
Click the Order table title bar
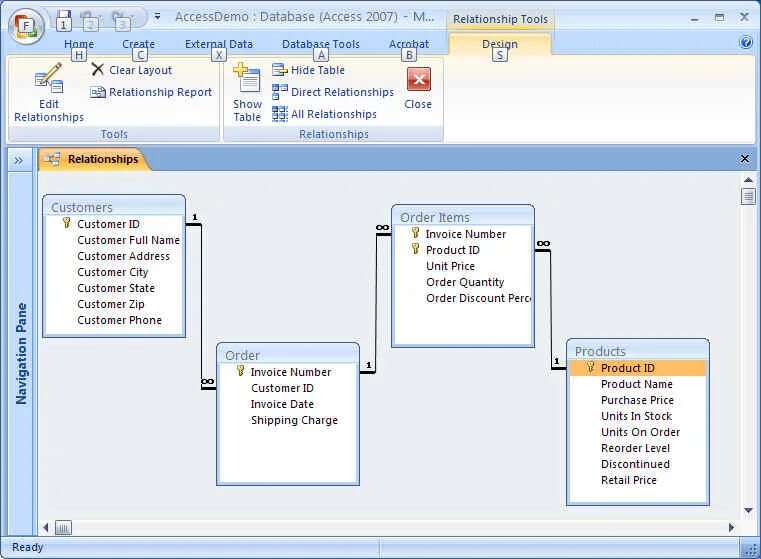click(x=288, y=355)
